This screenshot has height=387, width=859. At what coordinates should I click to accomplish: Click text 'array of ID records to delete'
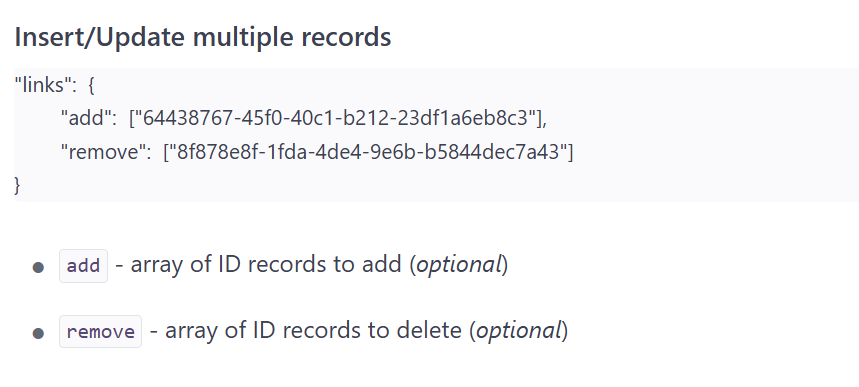(313, 331)
